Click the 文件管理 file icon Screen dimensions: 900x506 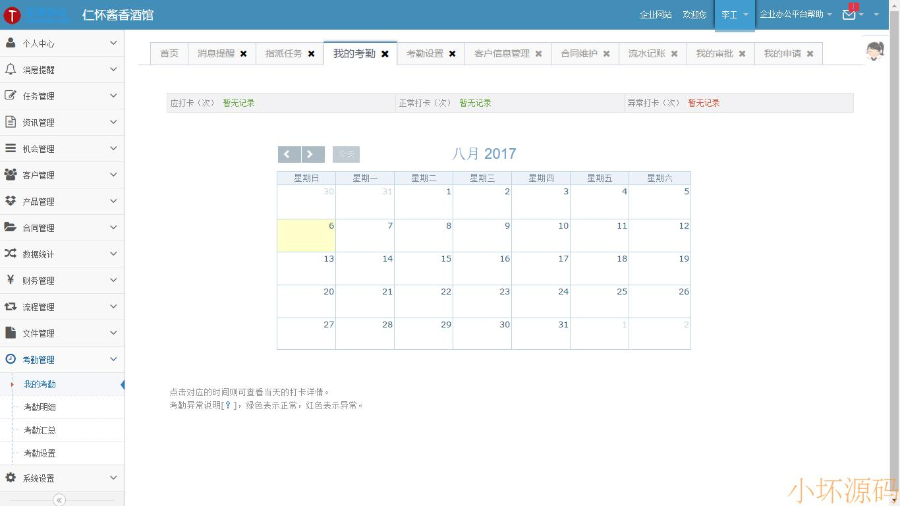(x=10, y=332)
